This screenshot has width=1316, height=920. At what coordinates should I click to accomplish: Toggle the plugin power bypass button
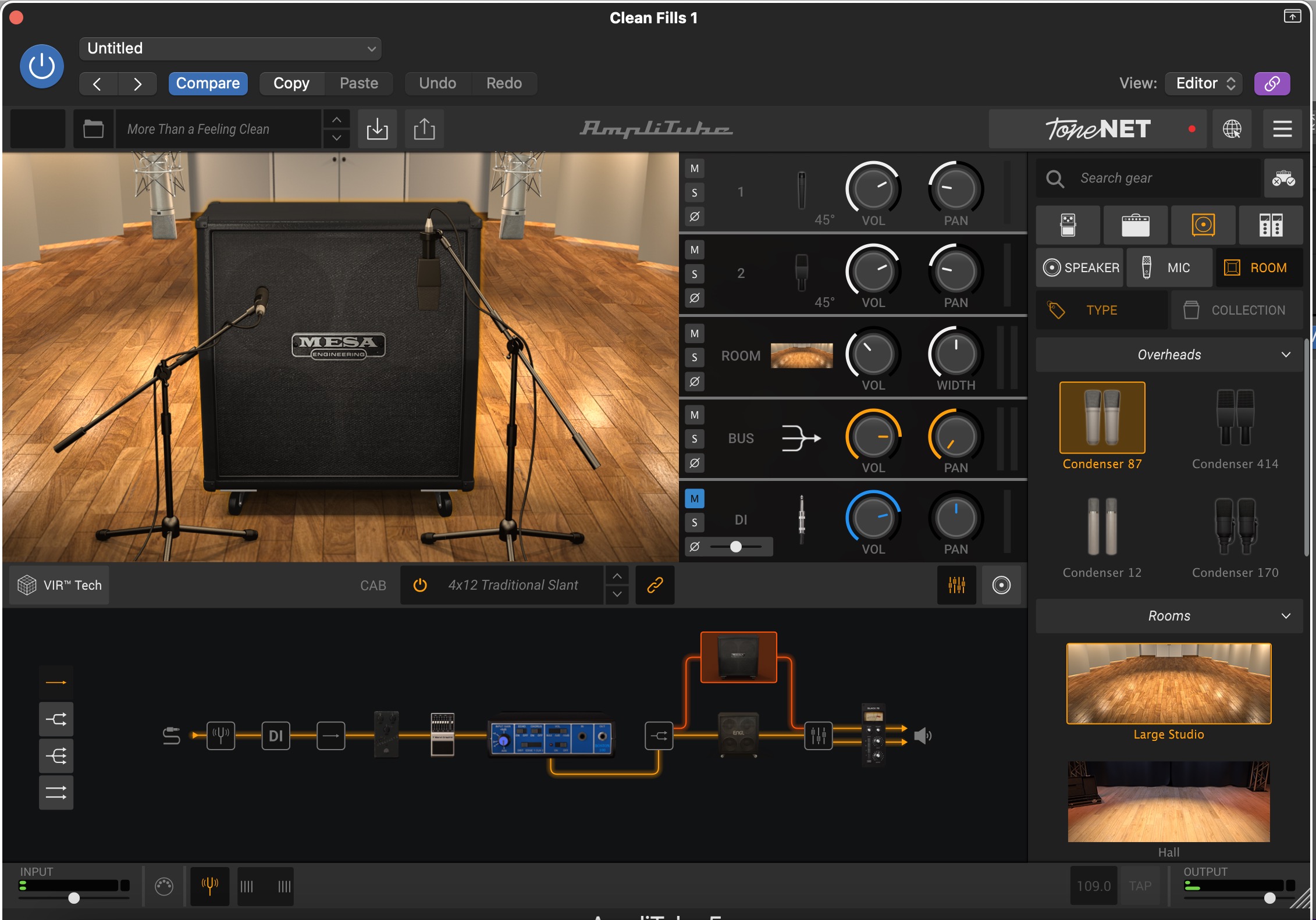pos(42,66)
